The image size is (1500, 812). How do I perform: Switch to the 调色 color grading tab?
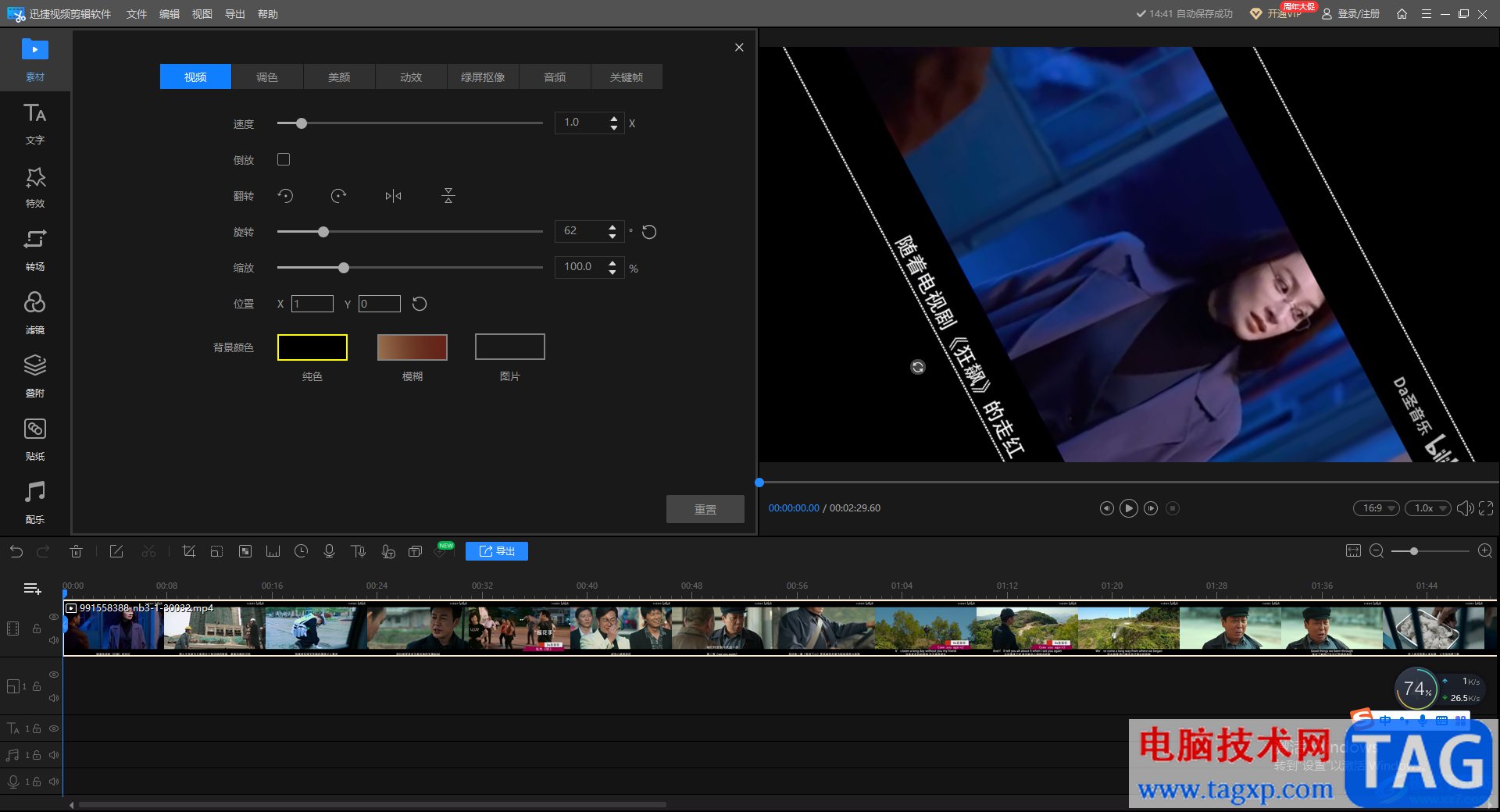coord(267,77)
